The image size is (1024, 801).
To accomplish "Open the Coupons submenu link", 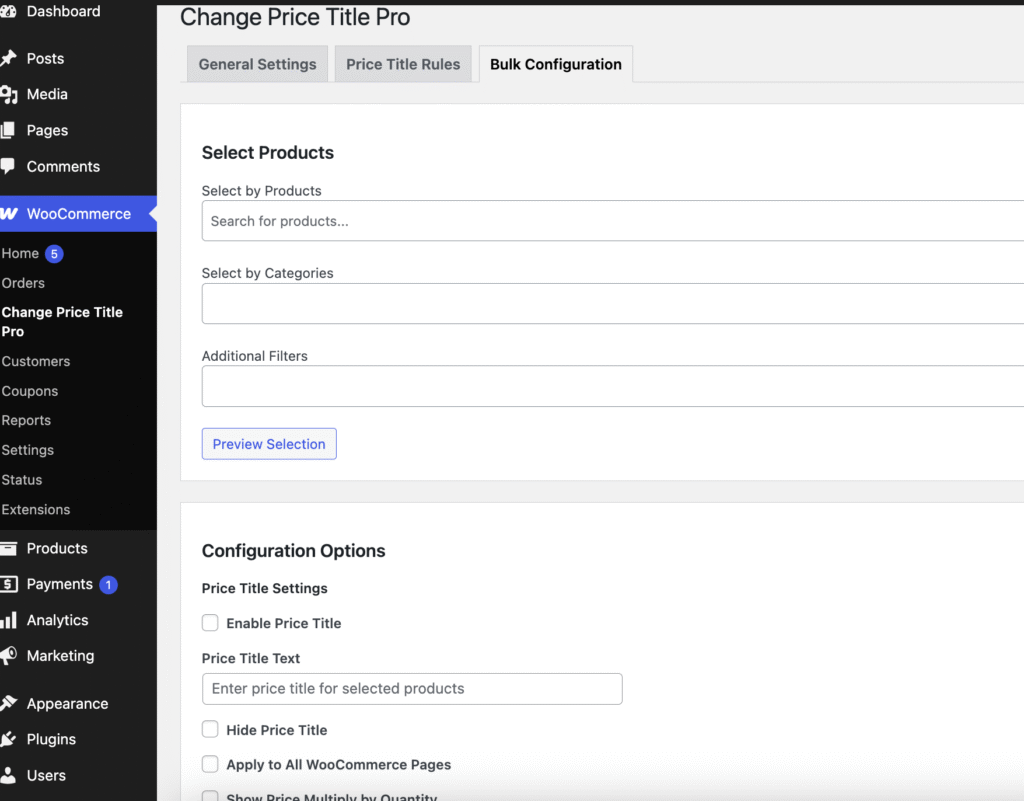I will pyautogui.click(x=30, y=391).
